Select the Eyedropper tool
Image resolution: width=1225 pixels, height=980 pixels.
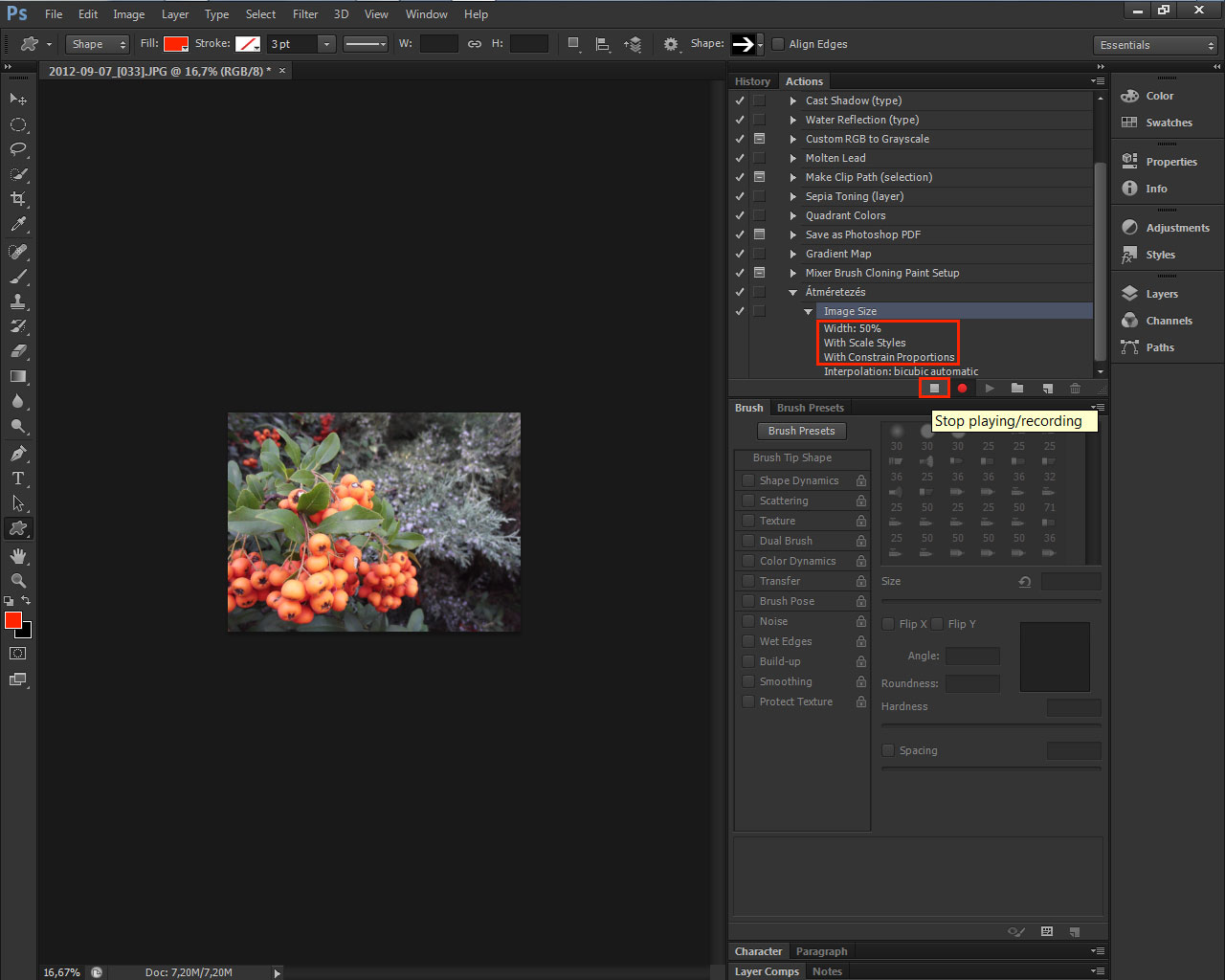tap(18, 225)
